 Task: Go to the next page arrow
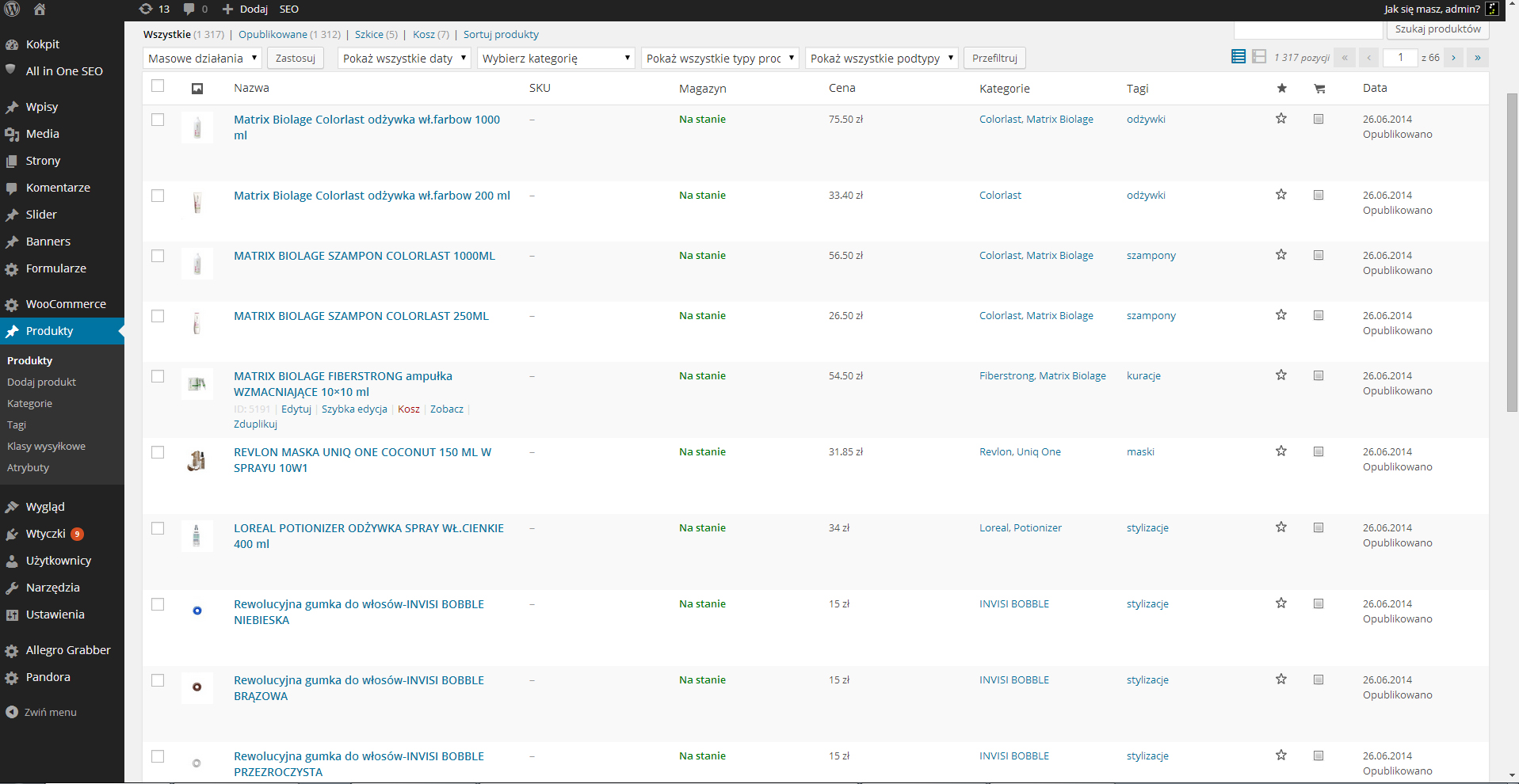1453,58
